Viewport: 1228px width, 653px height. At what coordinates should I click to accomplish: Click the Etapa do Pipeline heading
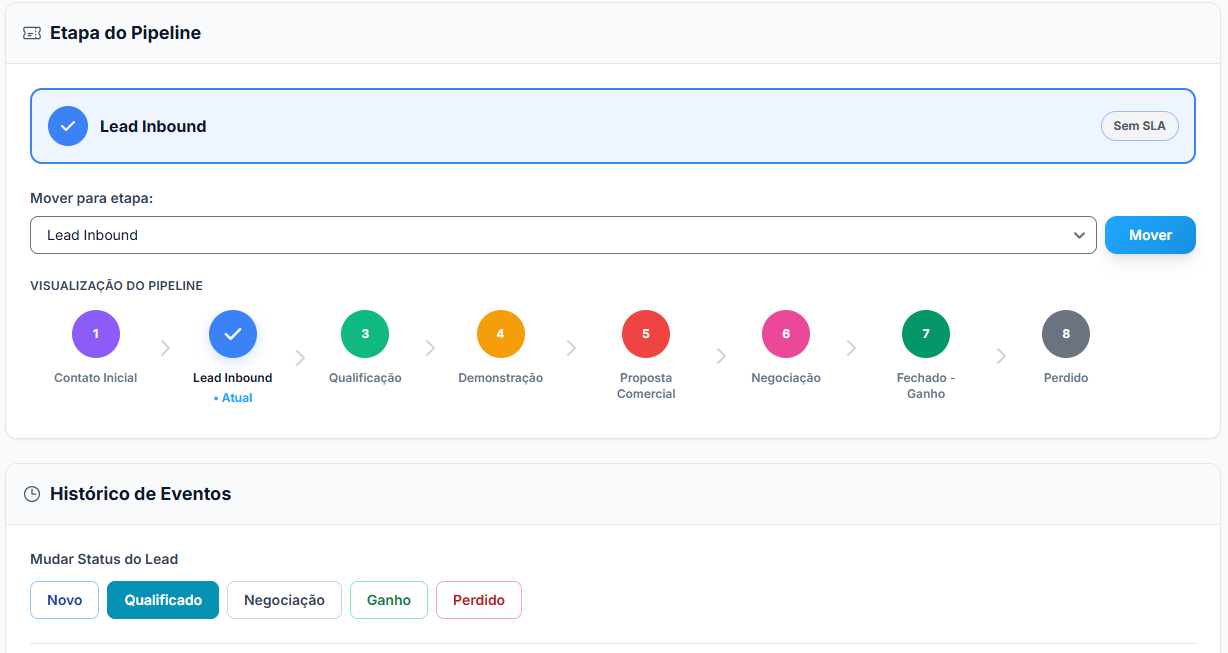125,33
